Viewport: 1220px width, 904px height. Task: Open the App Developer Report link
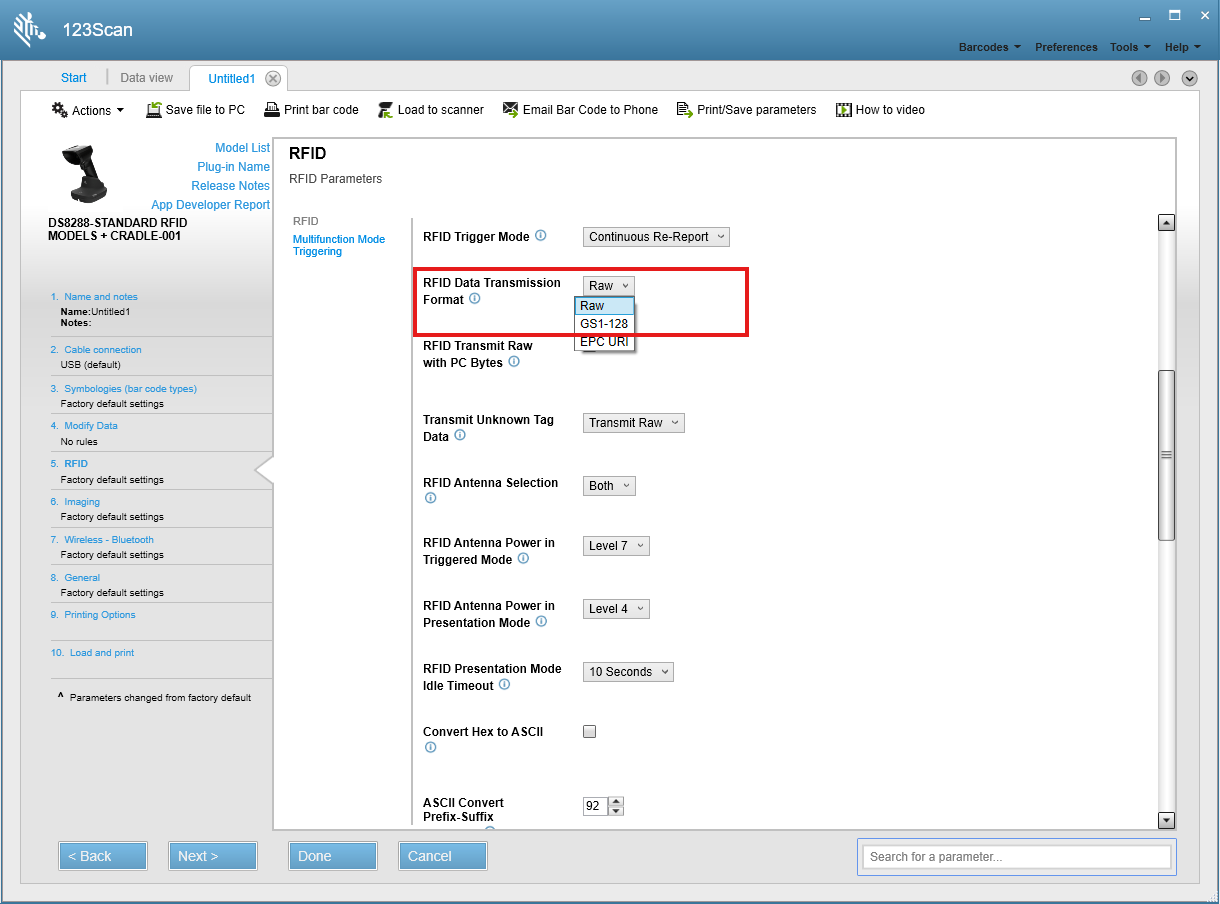click(211, 205)
